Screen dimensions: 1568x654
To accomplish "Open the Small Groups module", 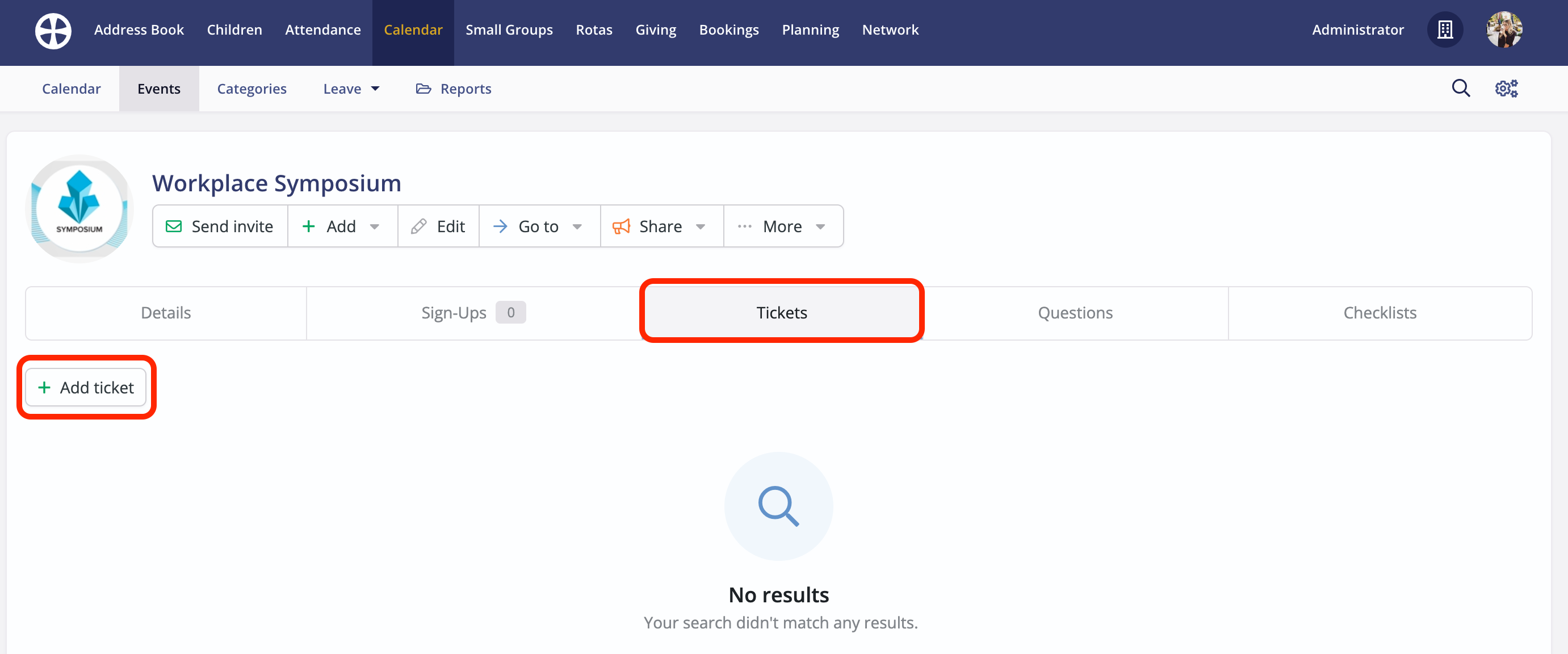I will point(509,30).
